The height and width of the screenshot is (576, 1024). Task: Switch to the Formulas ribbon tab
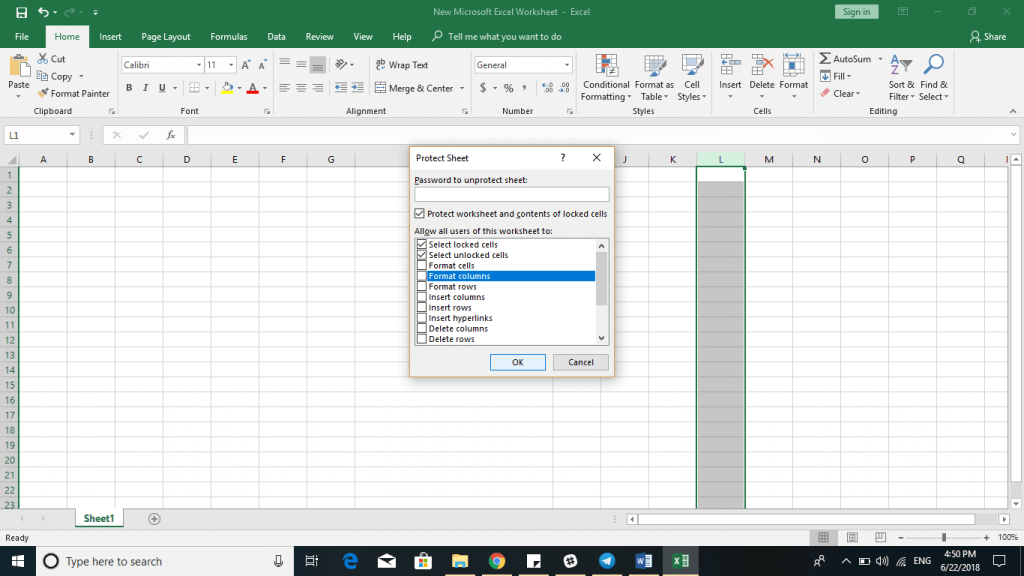[x=228, y=36]
